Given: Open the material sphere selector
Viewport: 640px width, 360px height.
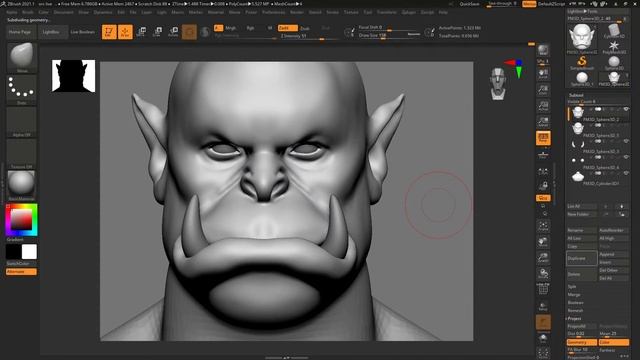Looking at the screenshot, I should point(21,186).
